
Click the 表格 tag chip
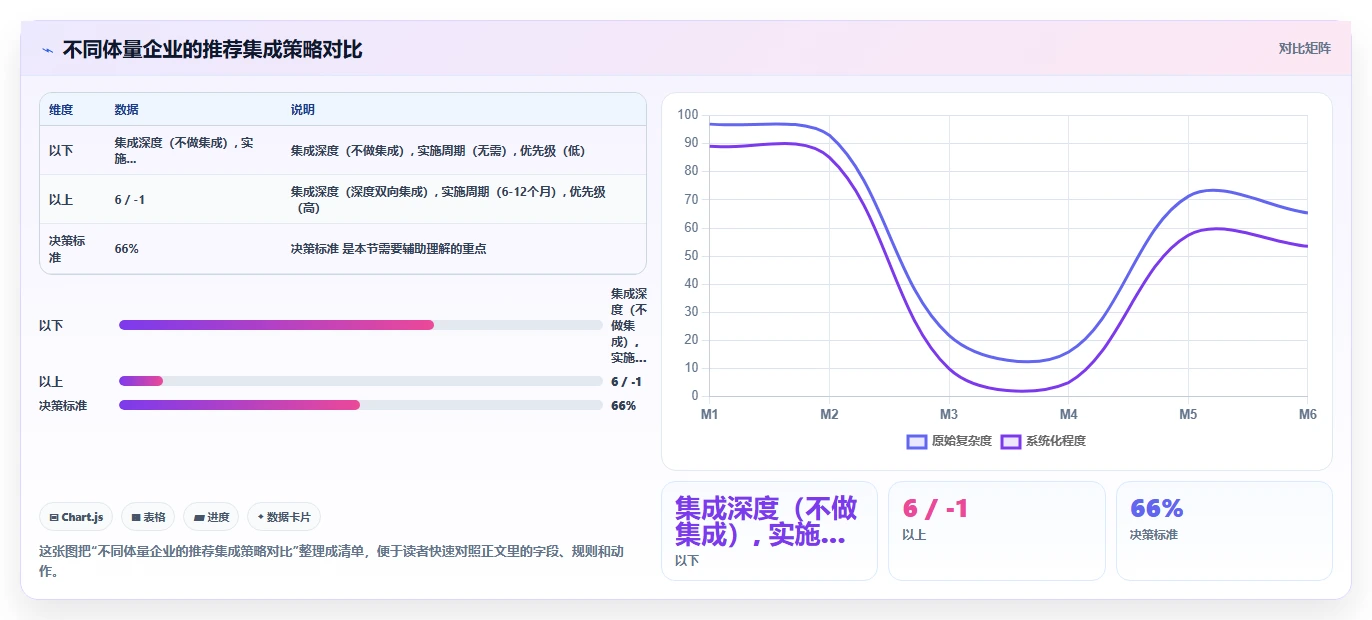point(148,517)
